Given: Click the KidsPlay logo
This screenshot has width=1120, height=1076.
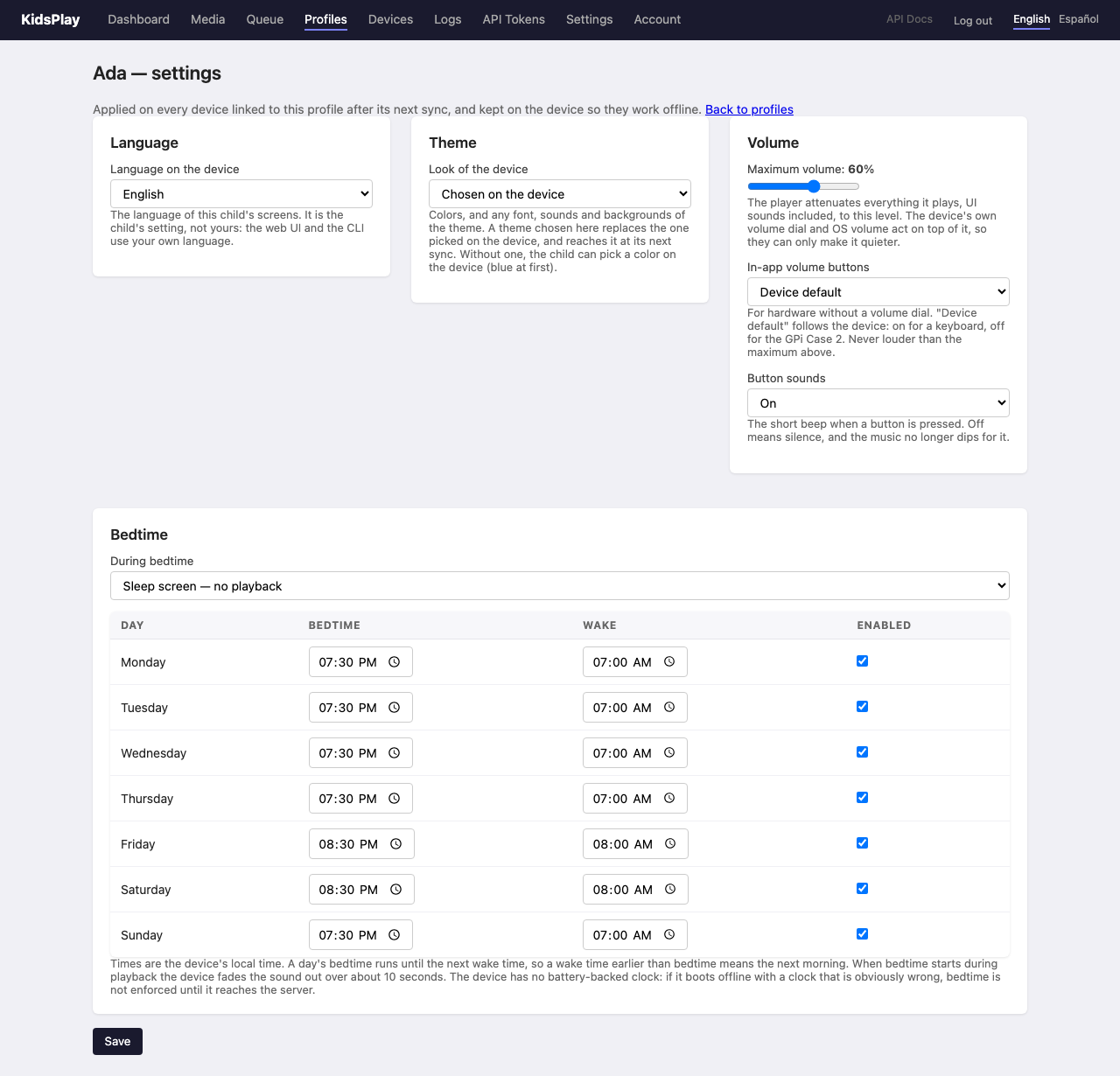Looking at the screenshot, I should pos(51,19).
